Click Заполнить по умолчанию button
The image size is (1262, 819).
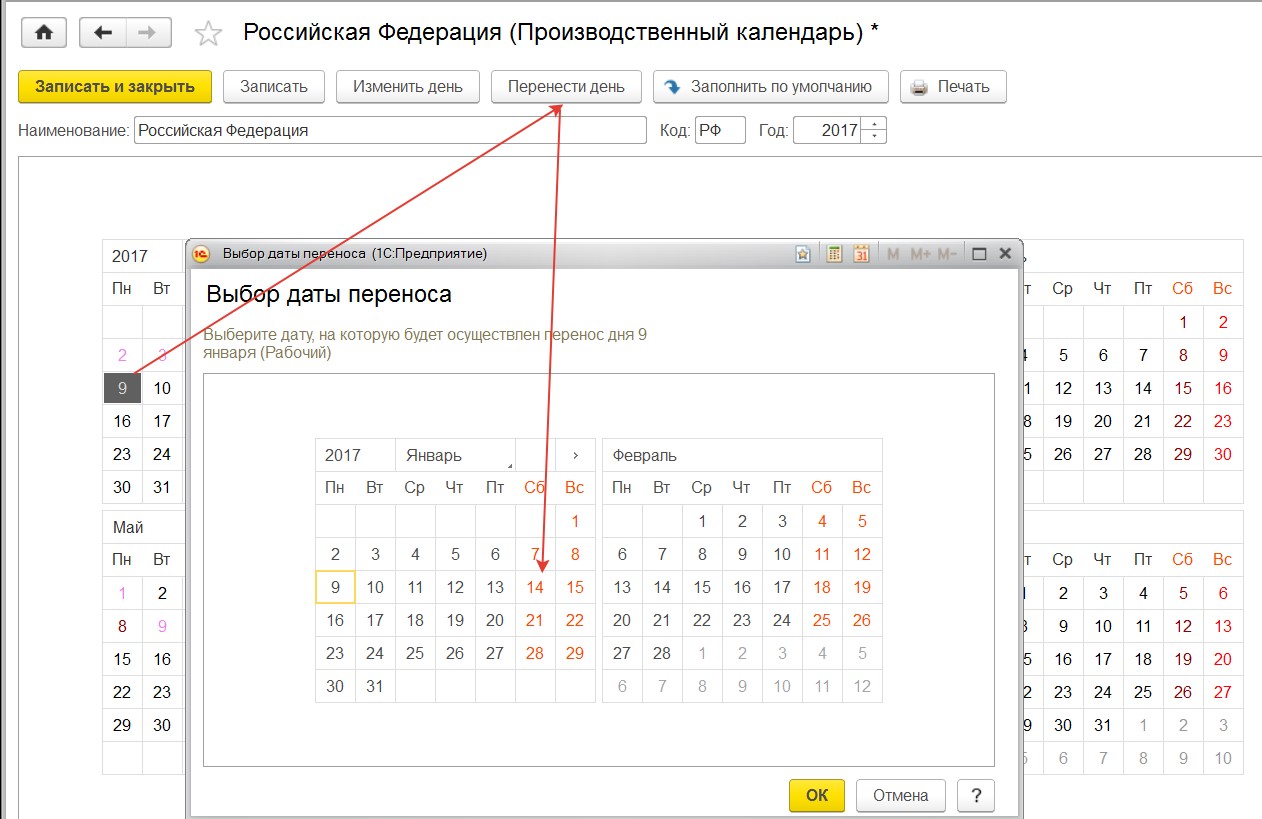771,86
